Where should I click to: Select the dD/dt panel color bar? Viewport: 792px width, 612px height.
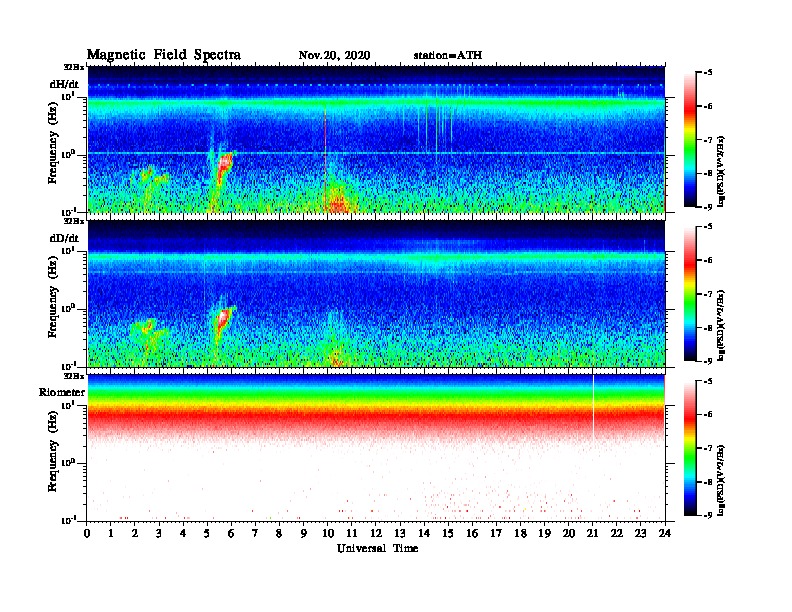coord(690,293)
